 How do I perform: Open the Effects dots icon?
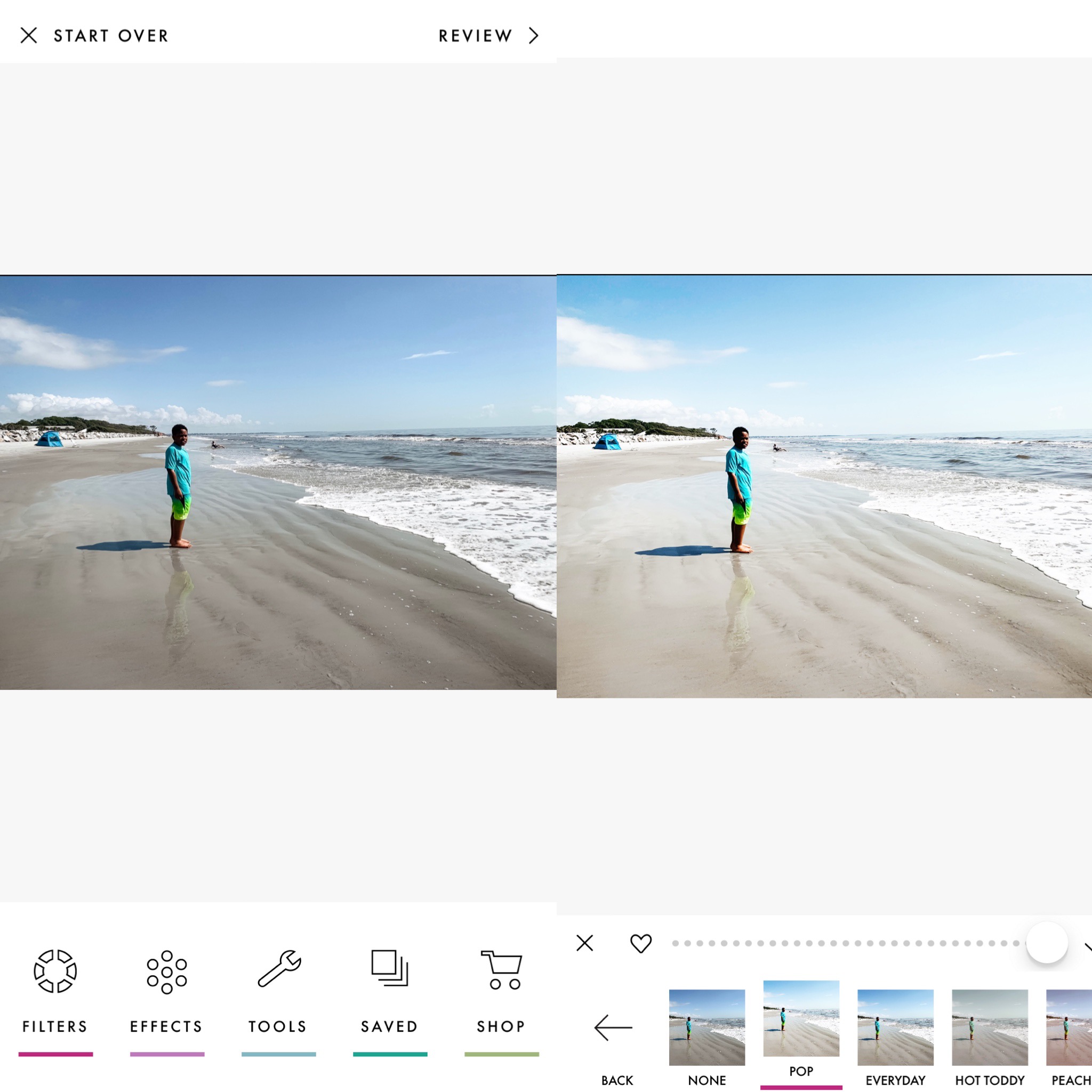coord(167,971)
